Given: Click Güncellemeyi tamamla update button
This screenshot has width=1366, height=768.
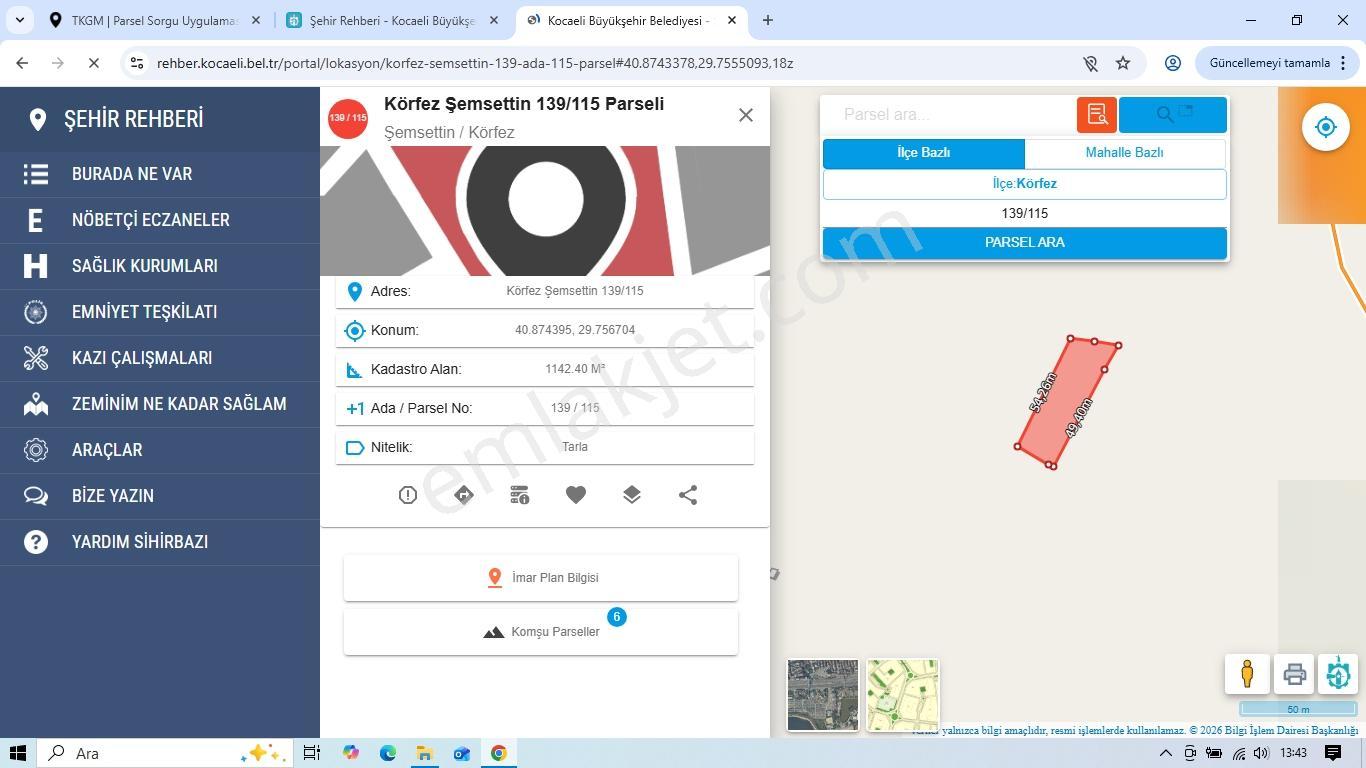Looking at the screenshot, I should pos(1269,63).
